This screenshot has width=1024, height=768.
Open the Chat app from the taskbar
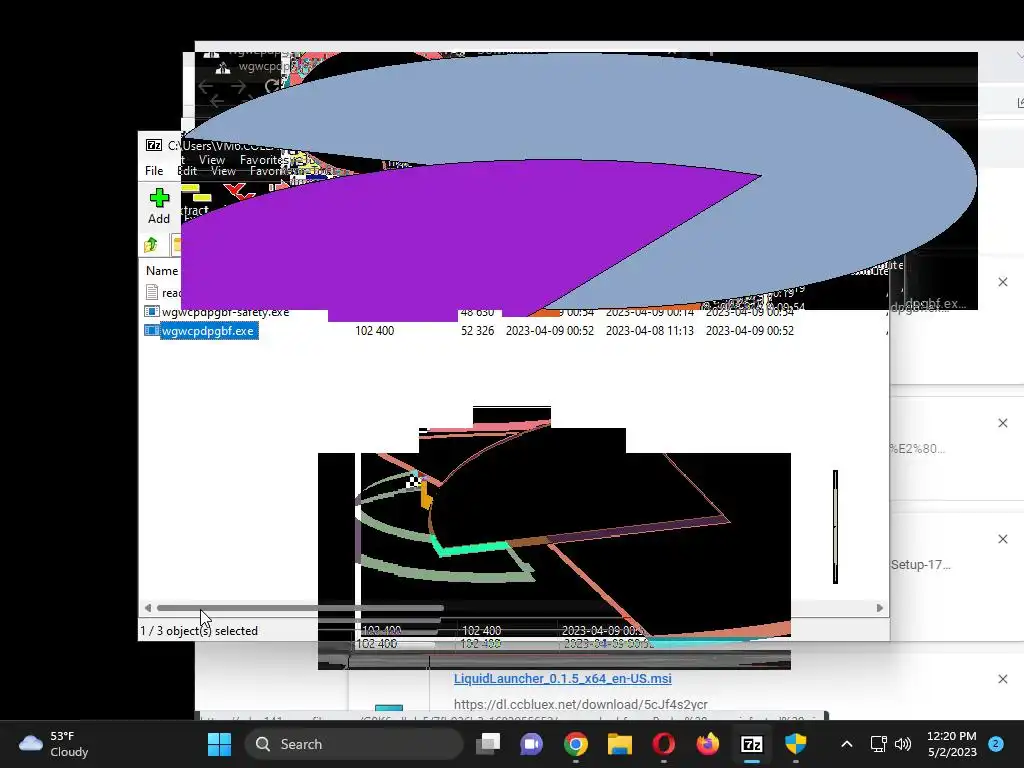click(532, 744)
